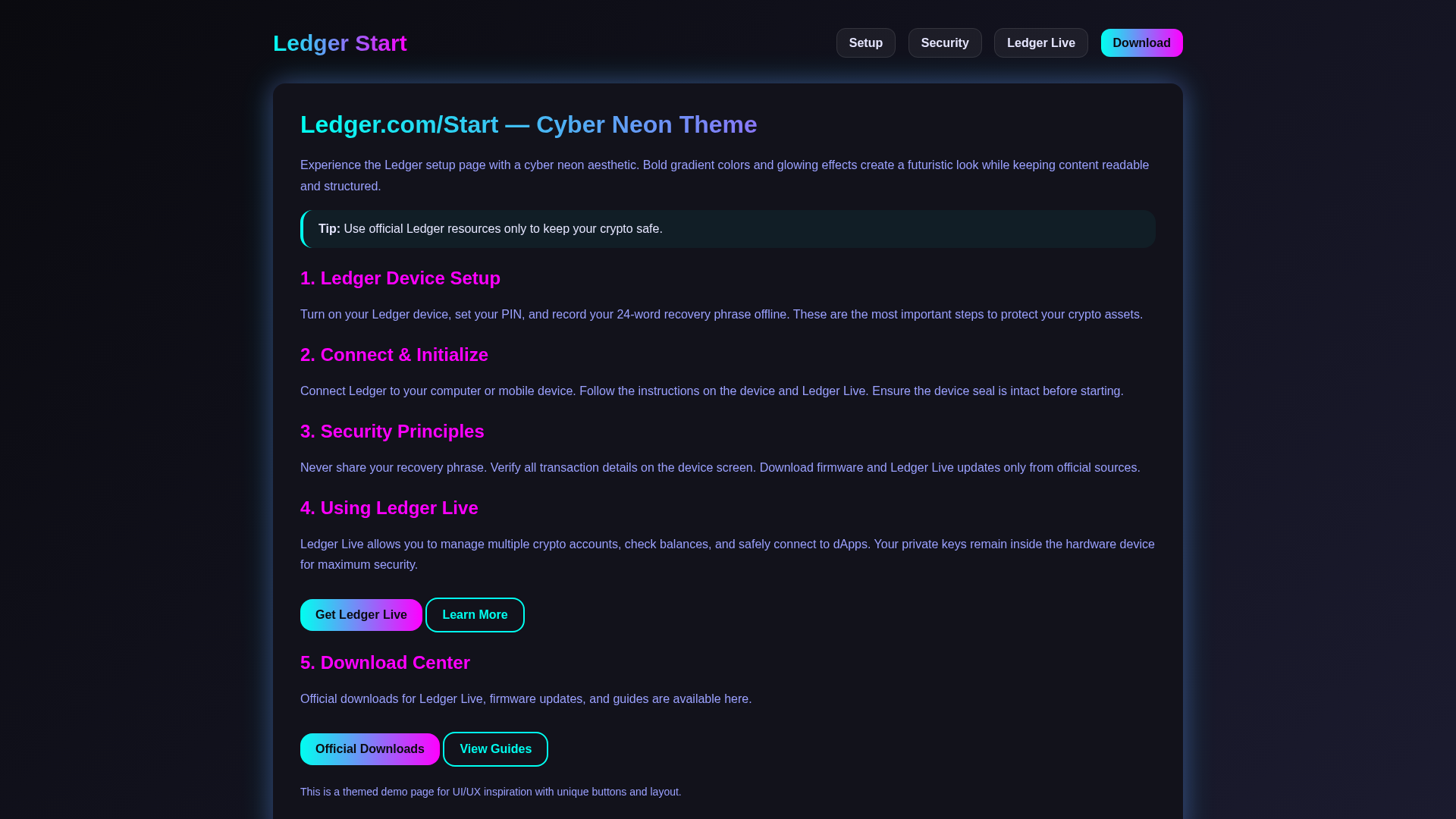Open the Security navigation item
This screenshot has width=1456, height=819.
click(x=945, y=42)
